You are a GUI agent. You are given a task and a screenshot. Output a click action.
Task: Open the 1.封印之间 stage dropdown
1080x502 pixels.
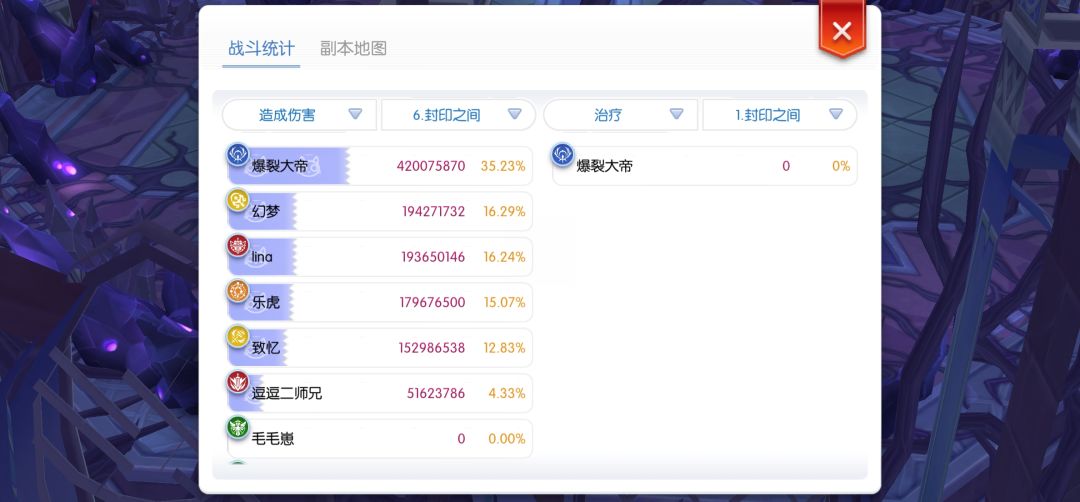[x=780, y=115]
